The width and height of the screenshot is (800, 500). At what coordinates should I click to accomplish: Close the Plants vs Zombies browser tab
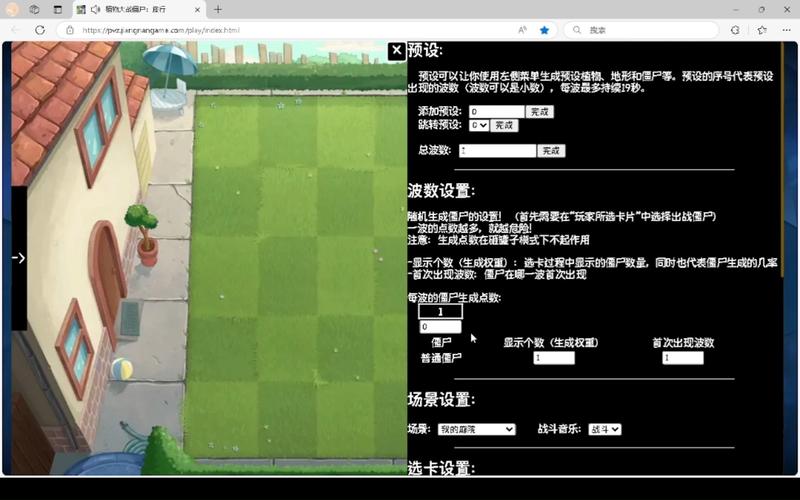(197, 10)
